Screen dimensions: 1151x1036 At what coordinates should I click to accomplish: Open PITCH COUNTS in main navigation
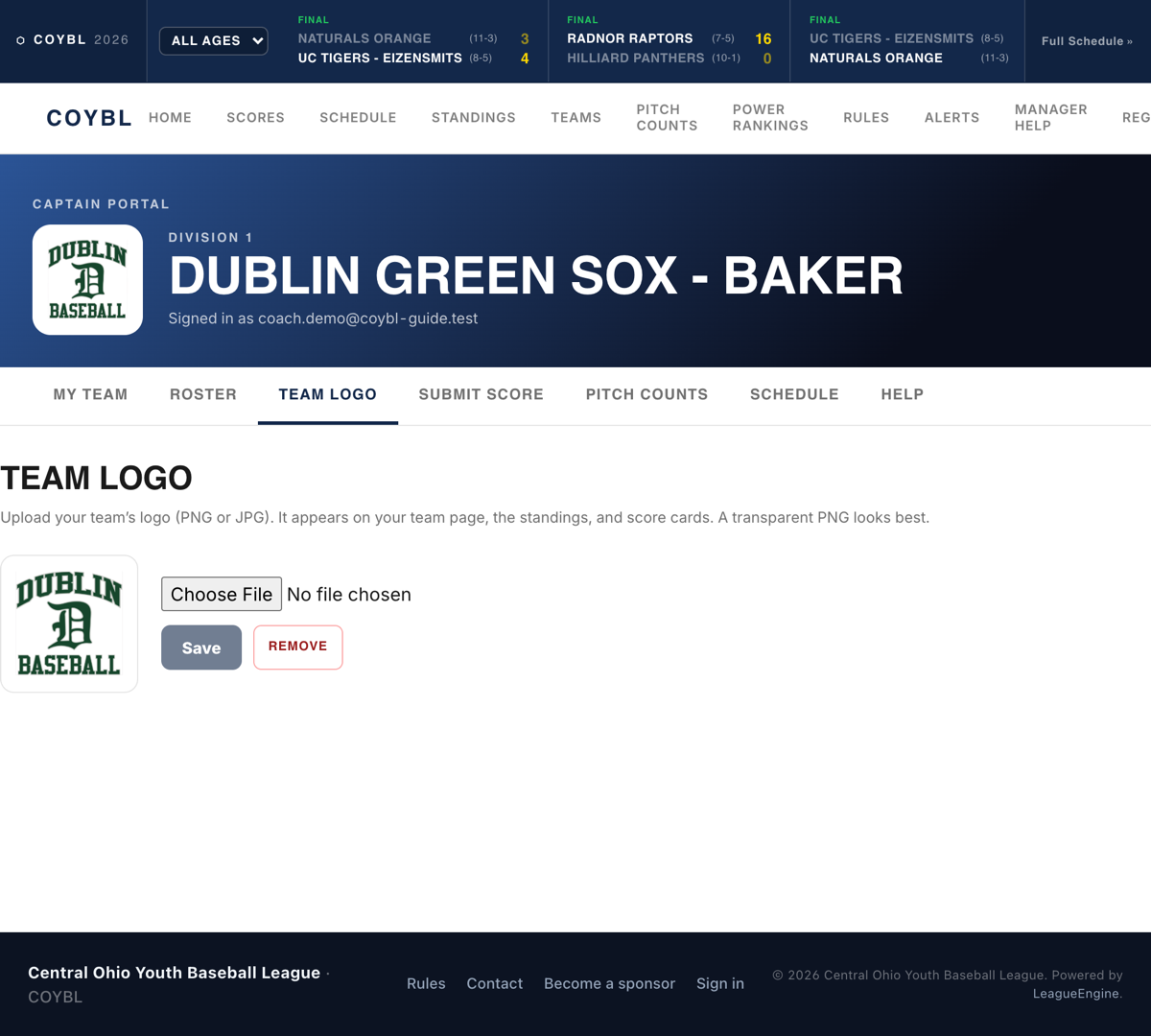[667, 118]
